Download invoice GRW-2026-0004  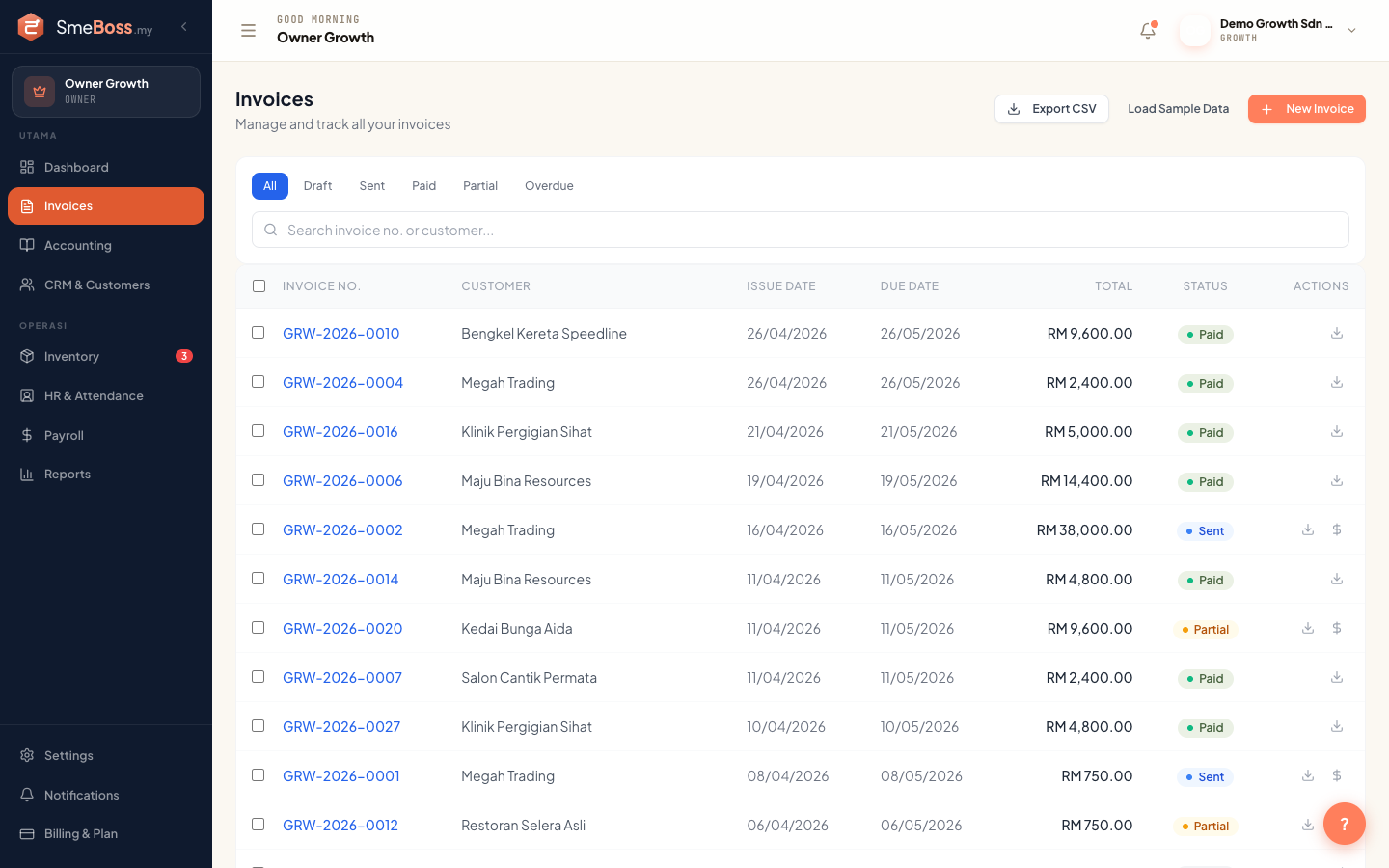[1337, 383]
